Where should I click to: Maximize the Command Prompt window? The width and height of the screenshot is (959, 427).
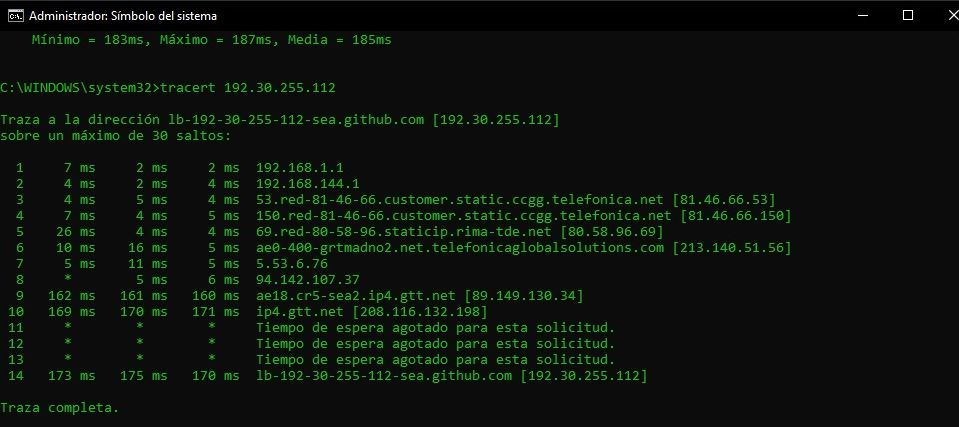tap(908, 15)
